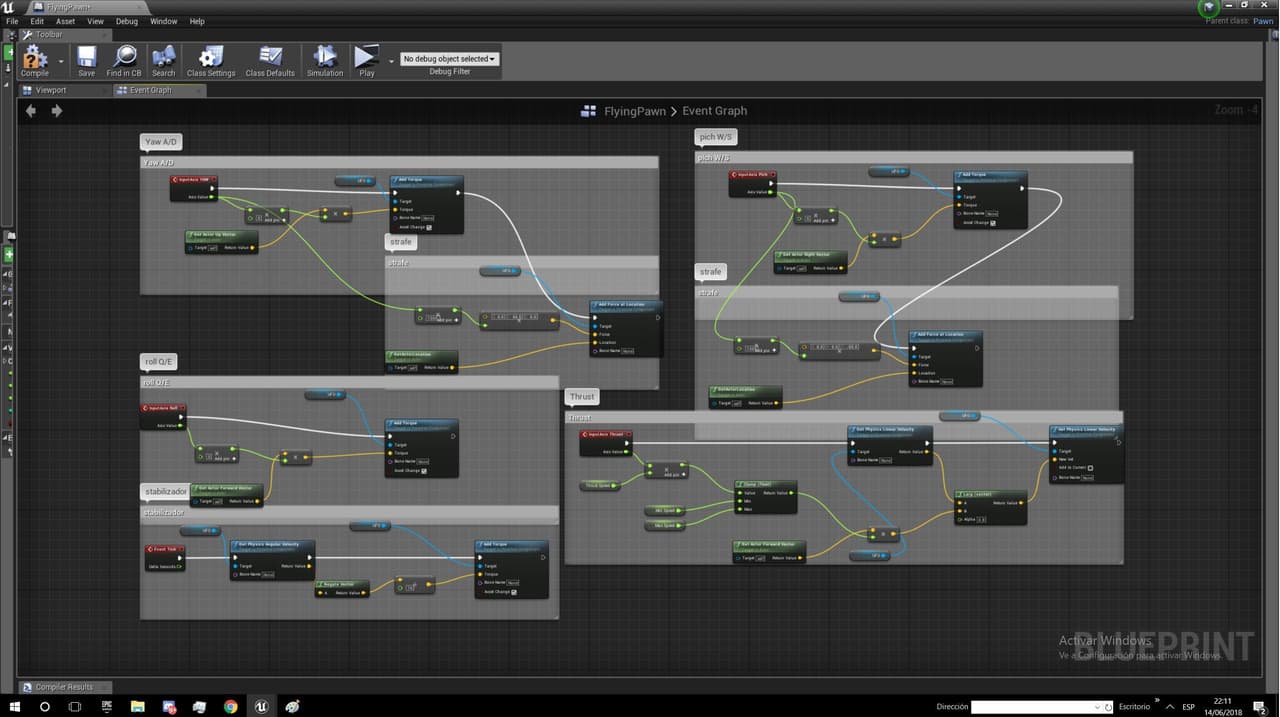The width and height of the screenshot is (1280, 717).
Task: Click Event Graph in the breadcrumb
Action: click(x=714, y=111)
